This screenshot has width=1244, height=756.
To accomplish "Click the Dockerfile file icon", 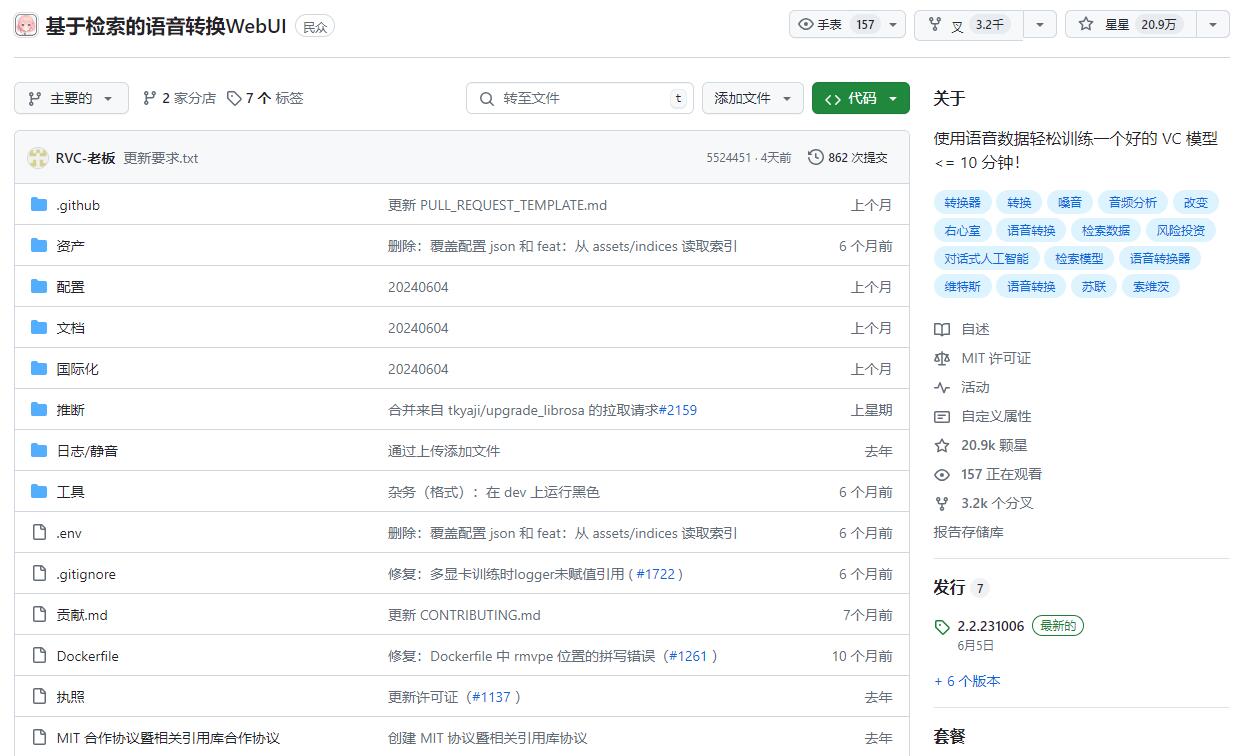I will (39, 656).
